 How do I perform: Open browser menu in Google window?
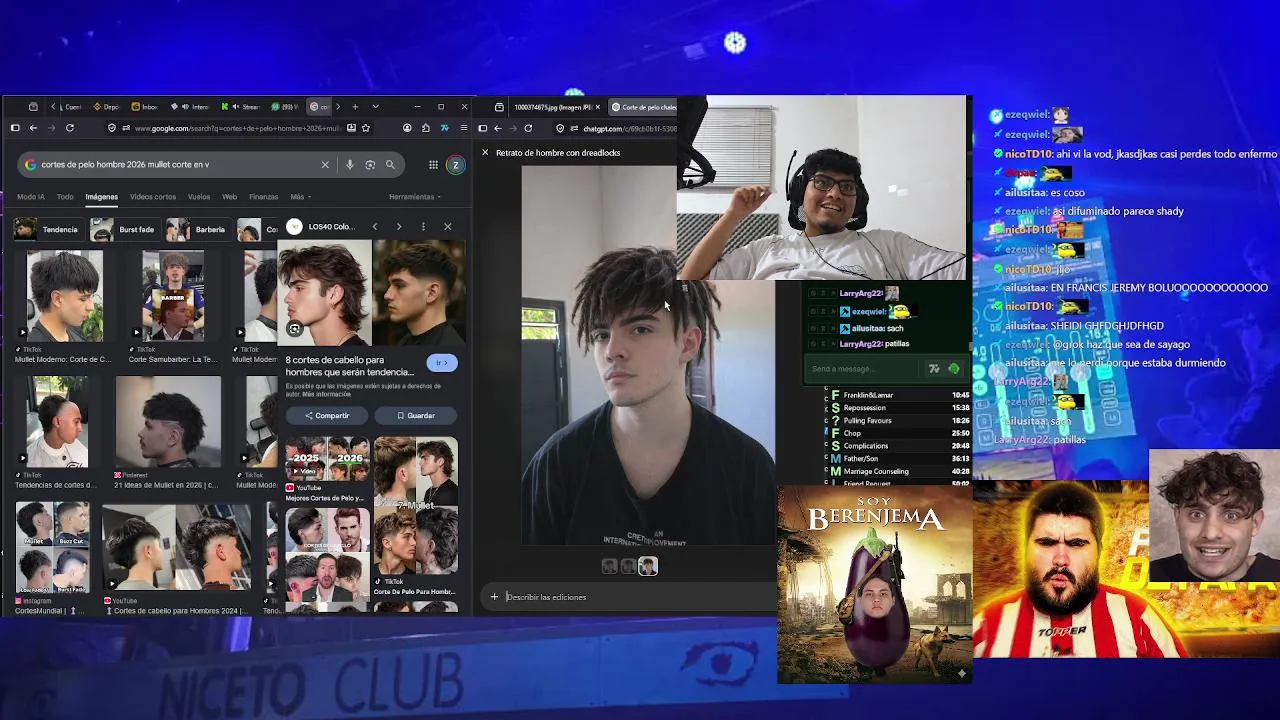(463, 128)
